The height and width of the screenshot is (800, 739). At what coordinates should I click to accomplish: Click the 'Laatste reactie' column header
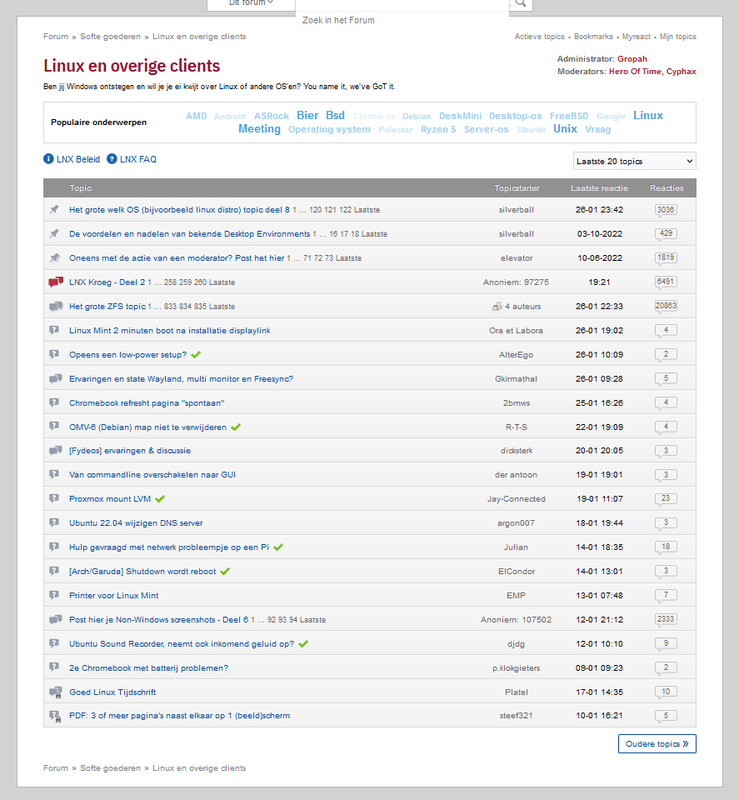(x=599, y=188)
